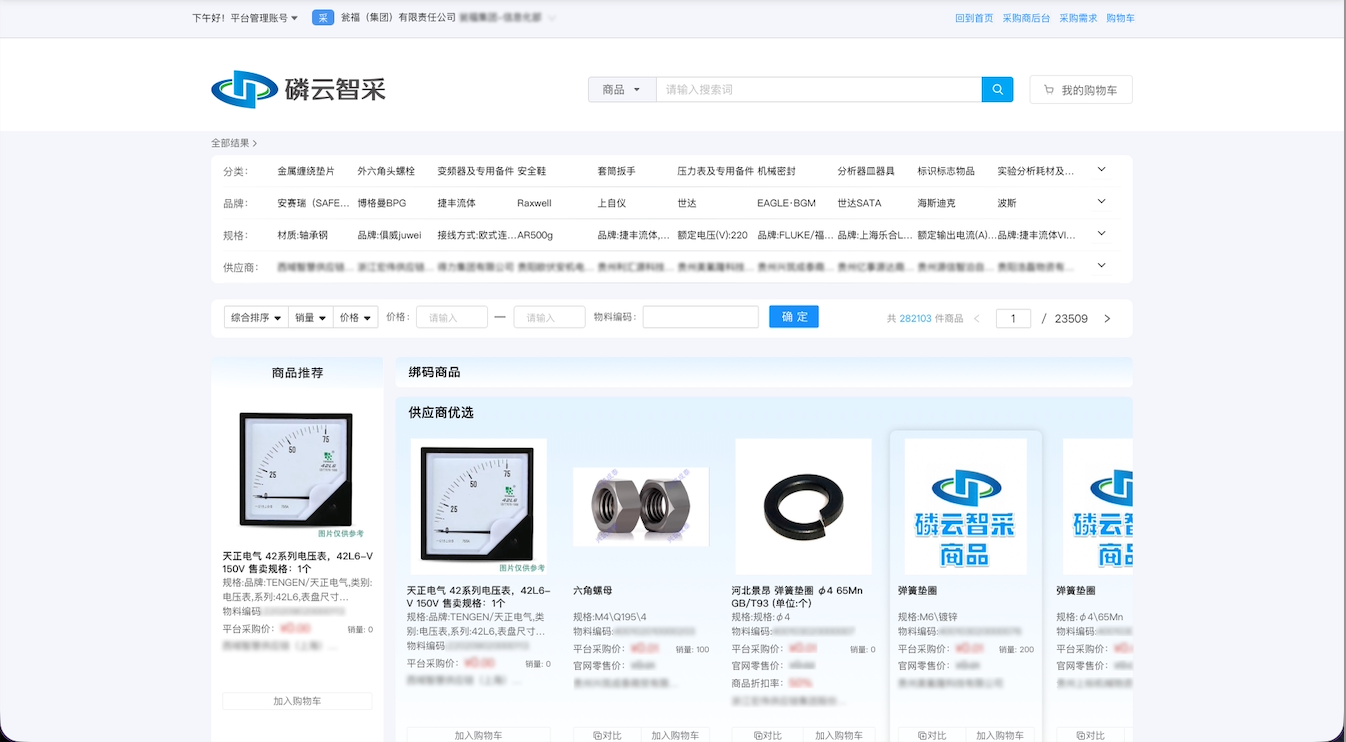Click the blue 采 badge icon

[x=323, y=18]
